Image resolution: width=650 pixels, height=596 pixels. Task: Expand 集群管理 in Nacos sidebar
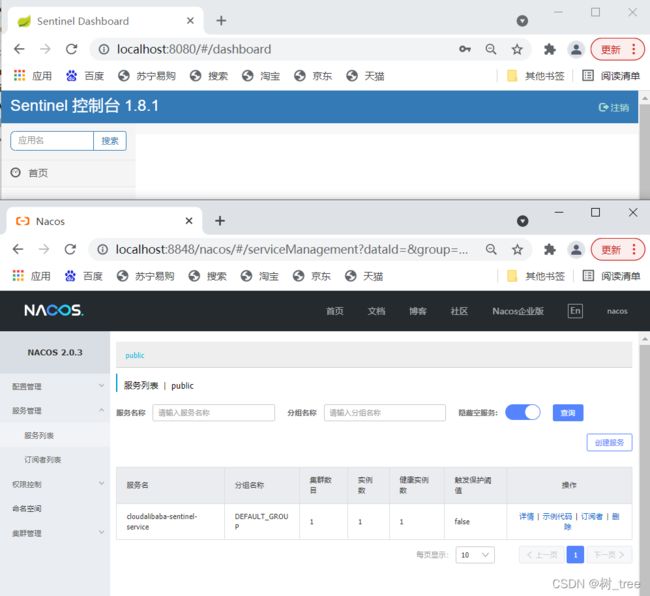(x=55, y=533)
